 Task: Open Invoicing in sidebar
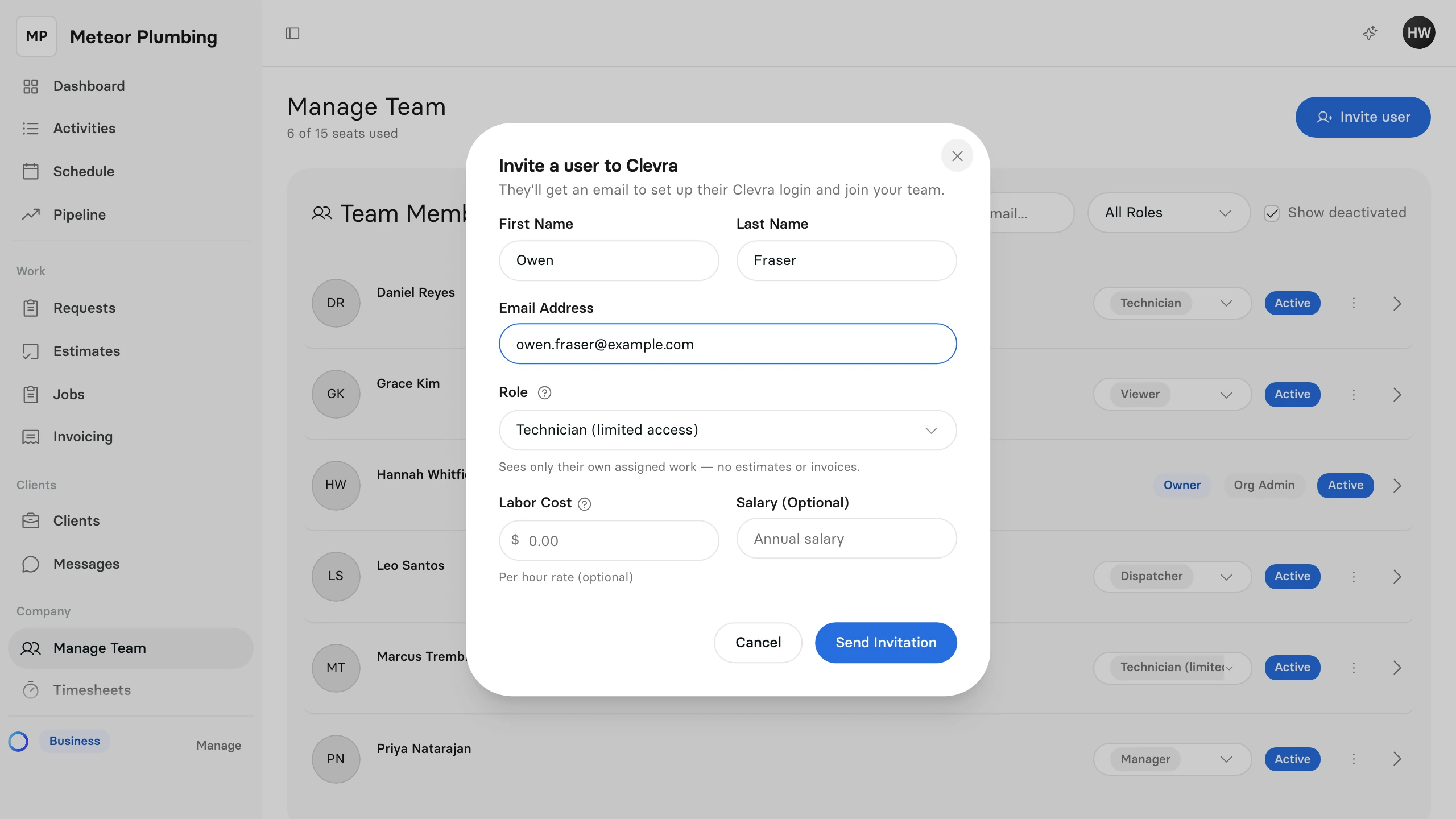click(130, 437)
